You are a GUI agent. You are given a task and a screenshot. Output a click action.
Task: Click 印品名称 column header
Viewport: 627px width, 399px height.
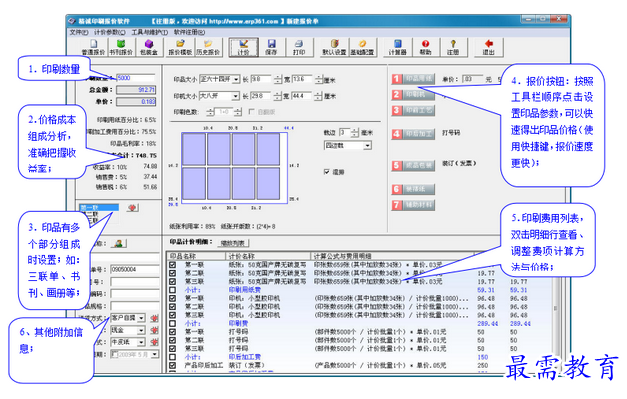click(196, 255)
